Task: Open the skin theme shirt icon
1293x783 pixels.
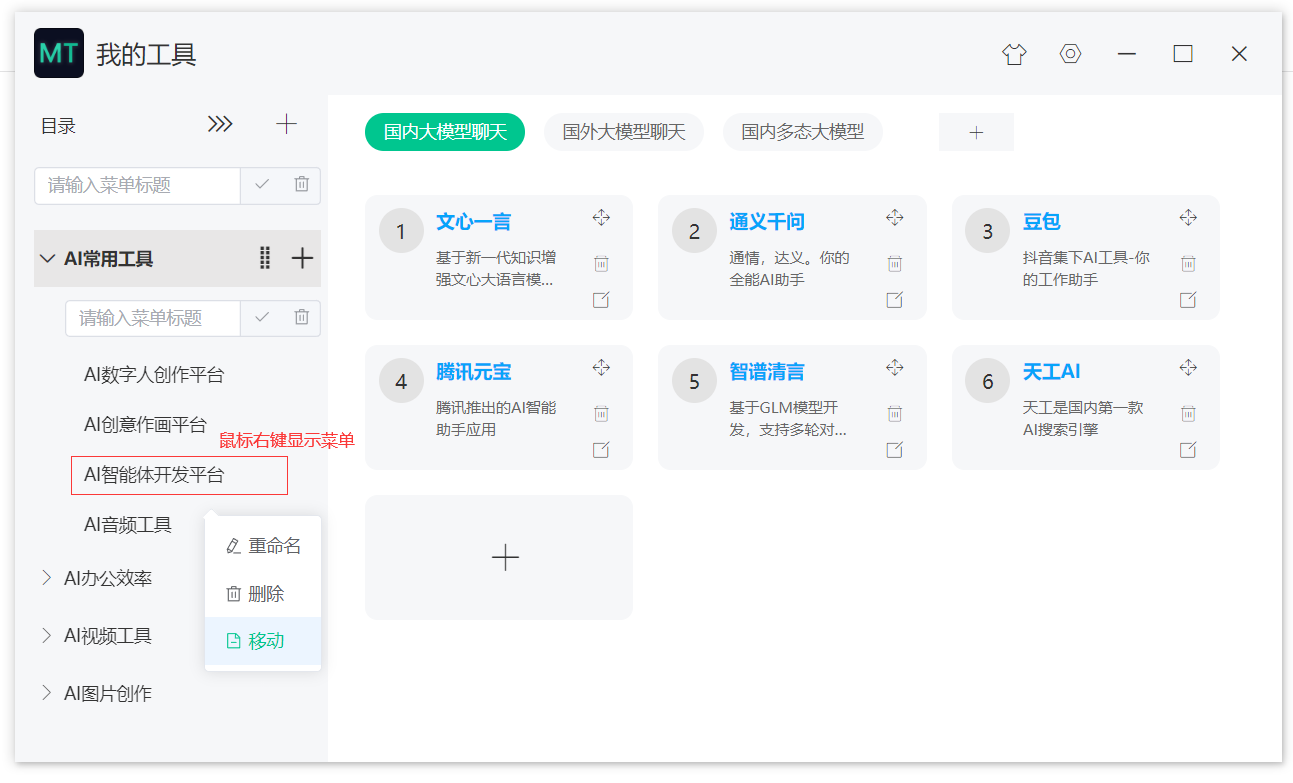Action: pos(1014,54)
